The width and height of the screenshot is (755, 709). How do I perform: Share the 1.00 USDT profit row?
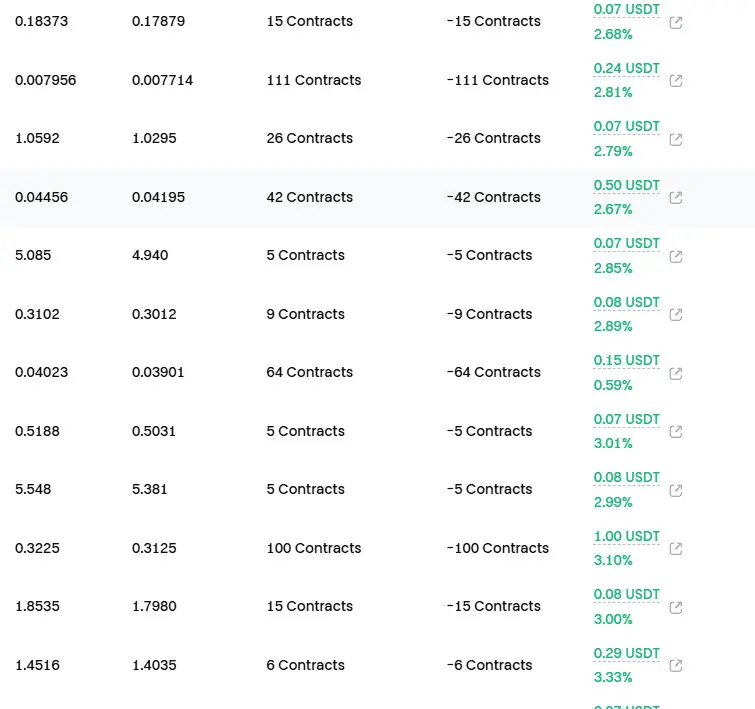[x=676, y=549]
